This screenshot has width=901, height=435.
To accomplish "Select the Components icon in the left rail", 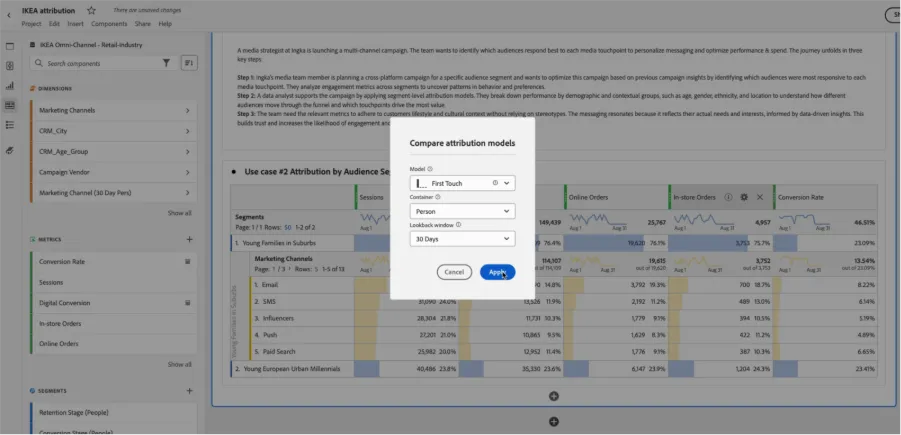I will click(x=10, y=105).
